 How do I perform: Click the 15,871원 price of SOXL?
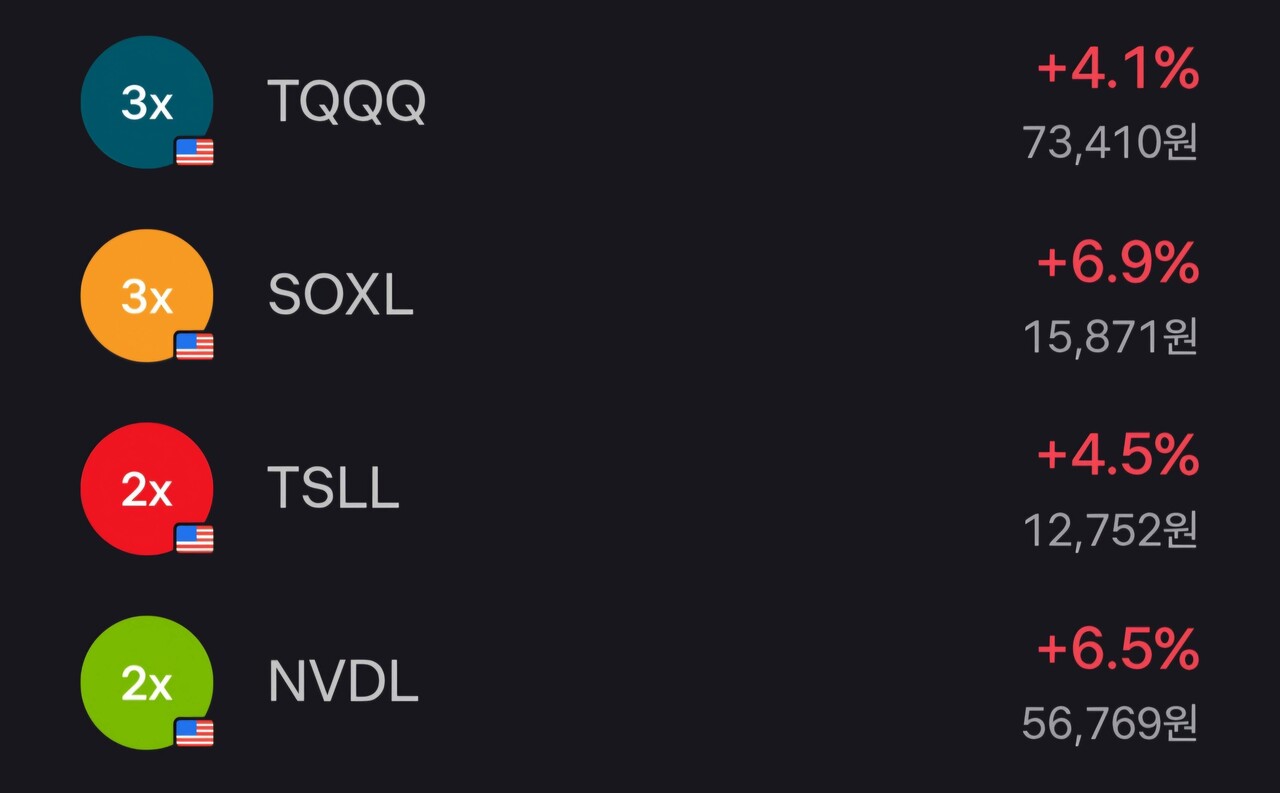point(1110,337)
